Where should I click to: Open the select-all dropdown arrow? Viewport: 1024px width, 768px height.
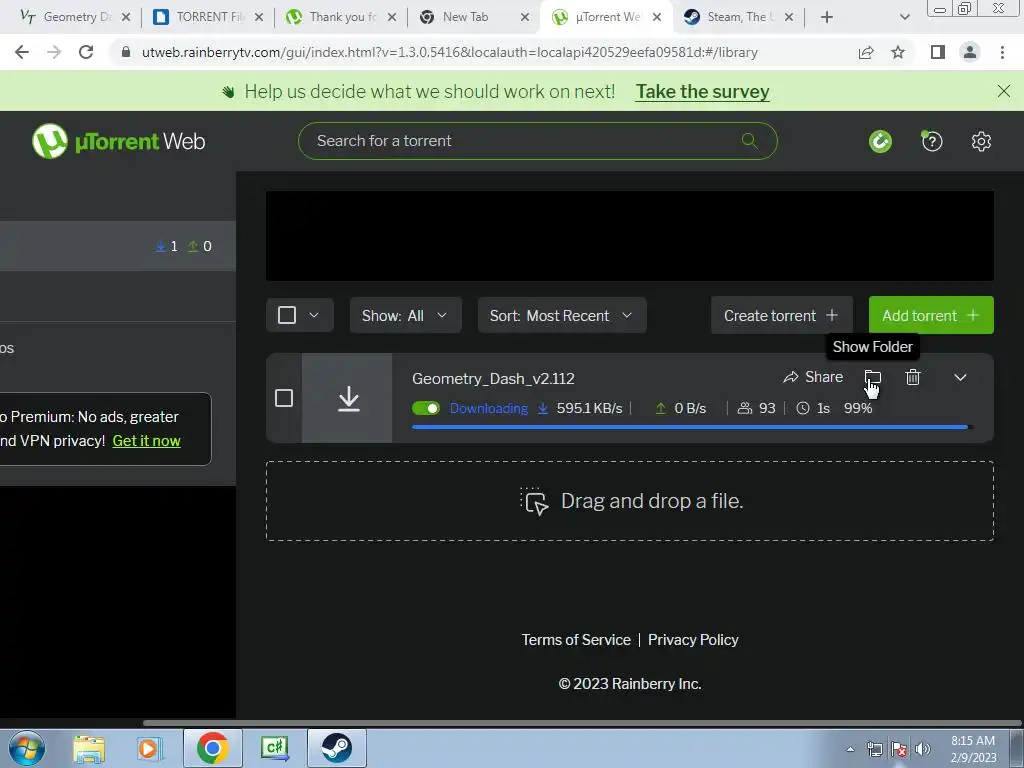314,315
